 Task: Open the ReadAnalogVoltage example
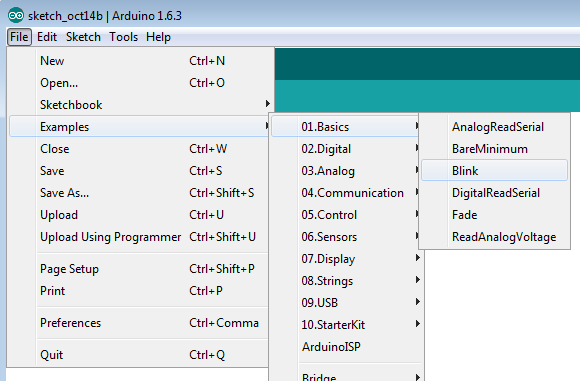pyautogui.click(x=494, y=237)
